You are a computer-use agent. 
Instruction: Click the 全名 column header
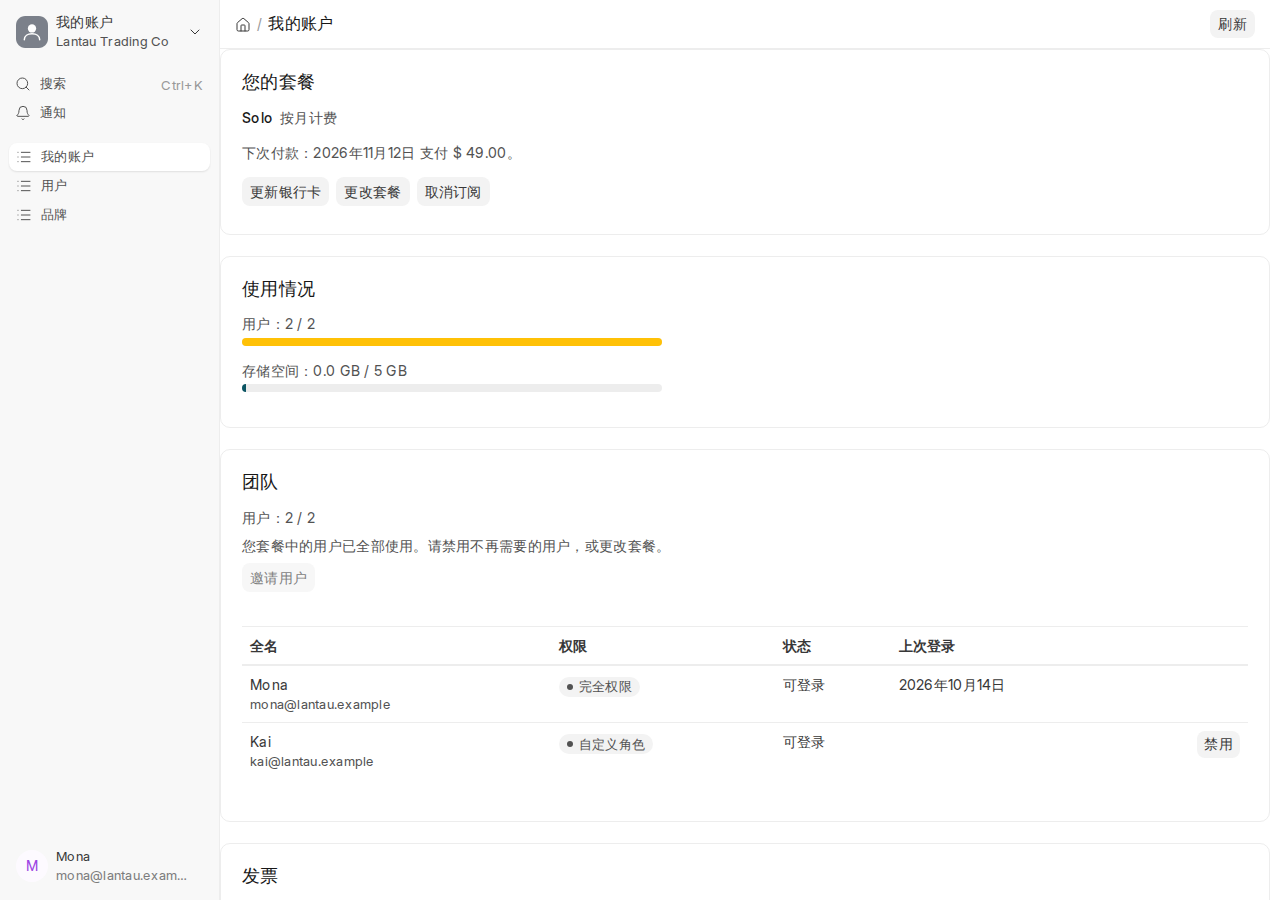264,647
